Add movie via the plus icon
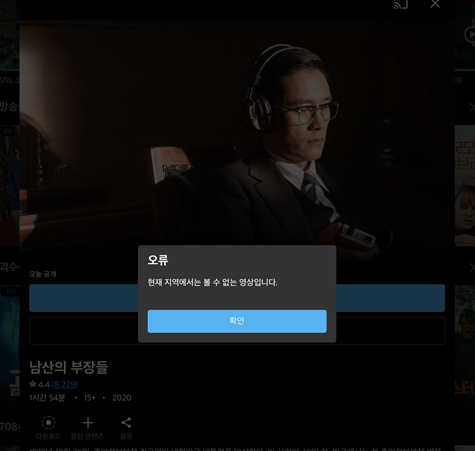Viewport: 475px width, 451px height. [x=88, y=423]
